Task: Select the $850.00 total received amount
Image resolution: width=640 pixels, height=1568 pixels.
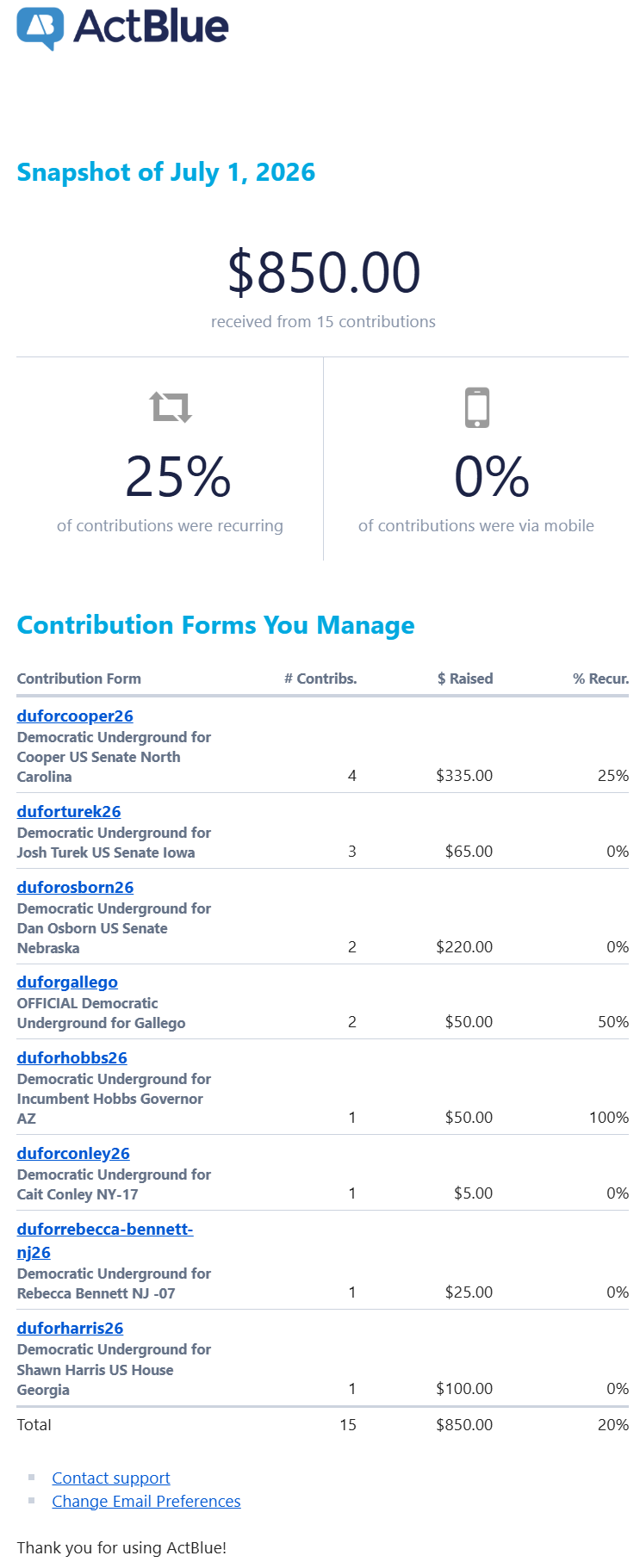Action: [x=324, y=272]
